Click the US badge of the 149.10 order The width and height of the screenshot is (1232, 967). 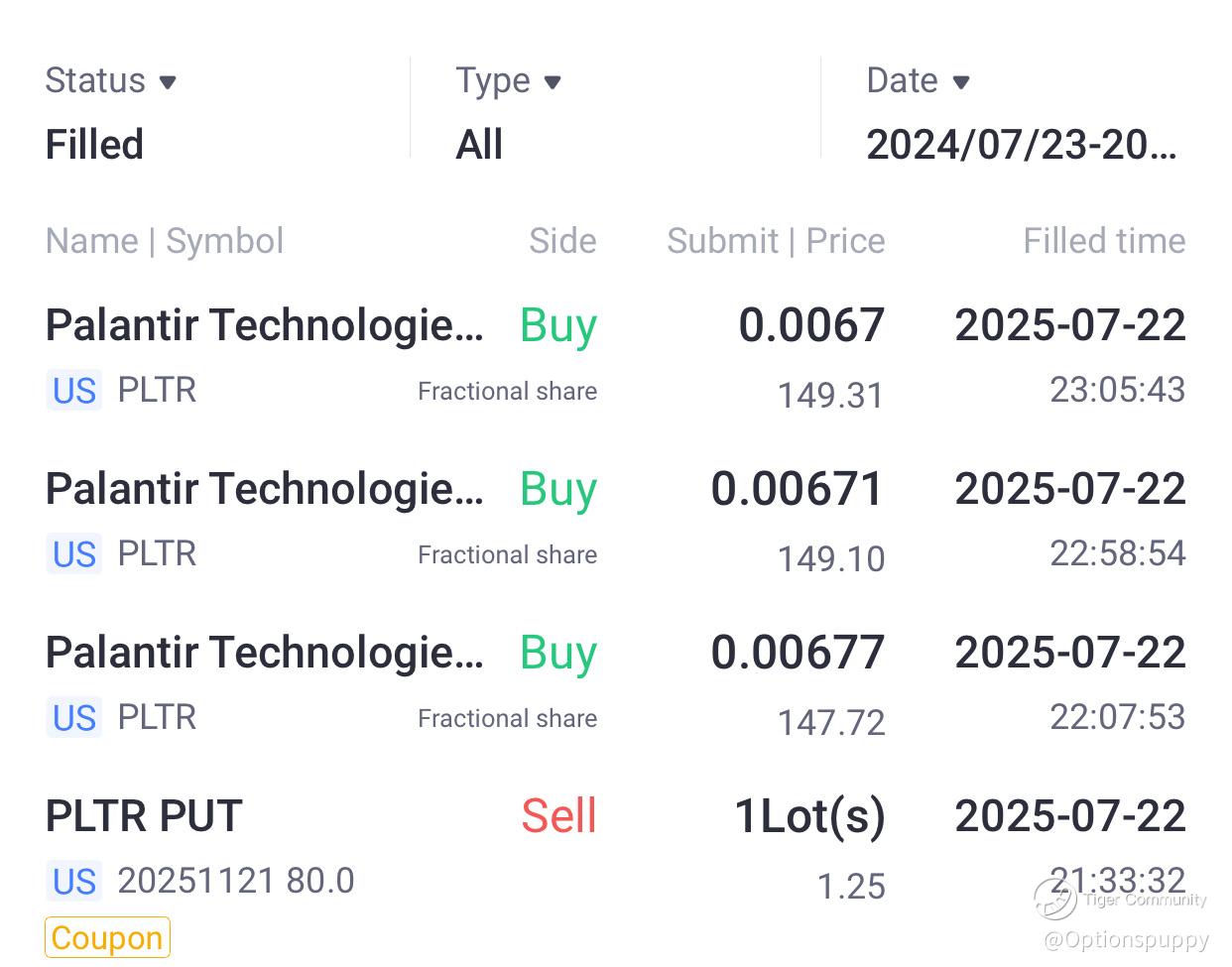pyautogui.click(x=74, y=554)
